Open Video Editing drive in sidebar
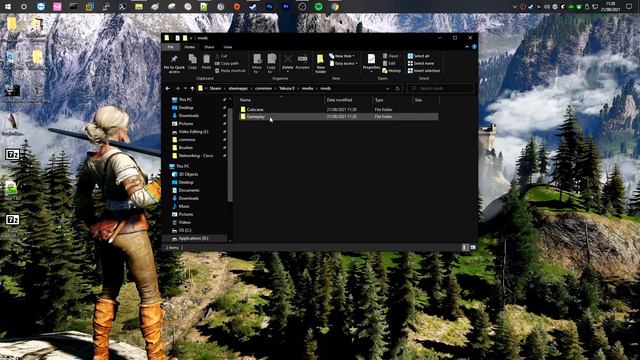This screenshot has width=640, height=360. pyautogui.click(x=193, y=132)
